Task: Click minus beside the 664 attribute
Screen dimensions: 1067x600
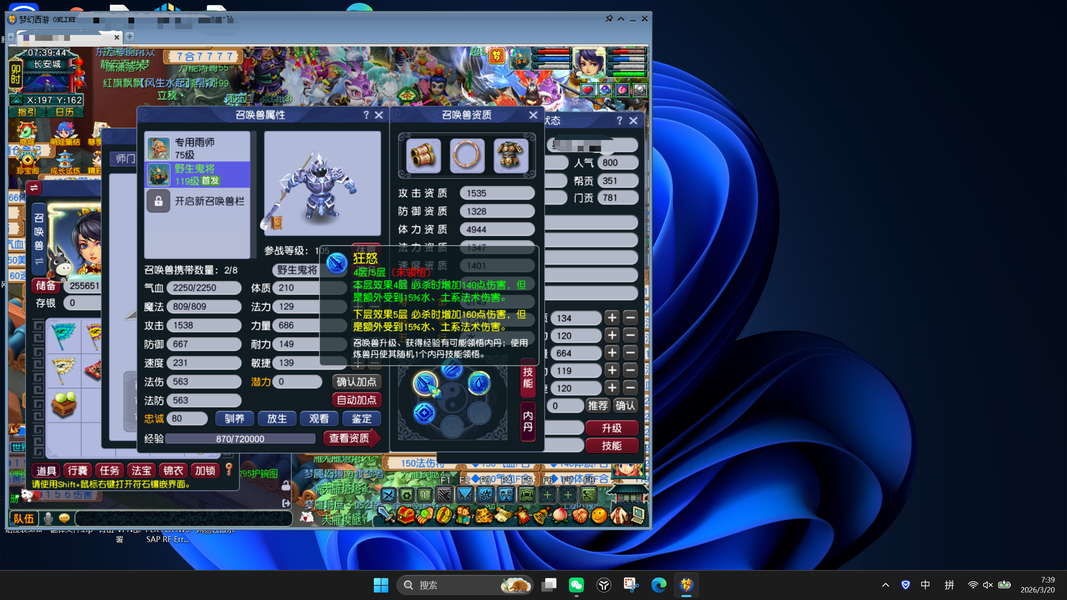Action: point(630,353)
